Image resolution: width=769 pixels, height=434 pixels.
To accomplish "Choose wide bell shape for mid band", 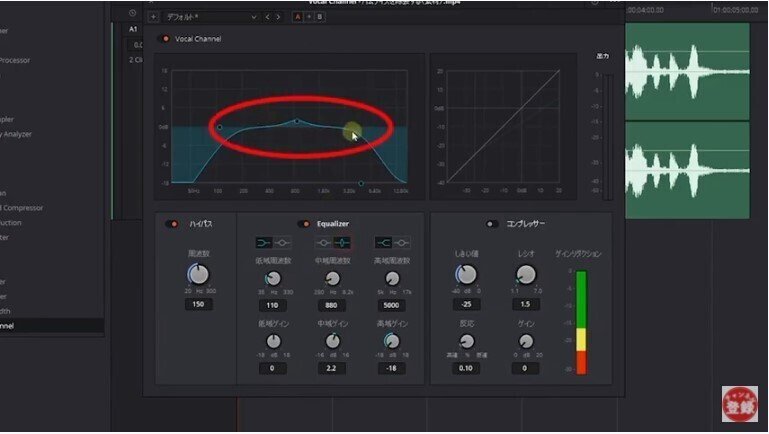I will (x=323, y=243).
